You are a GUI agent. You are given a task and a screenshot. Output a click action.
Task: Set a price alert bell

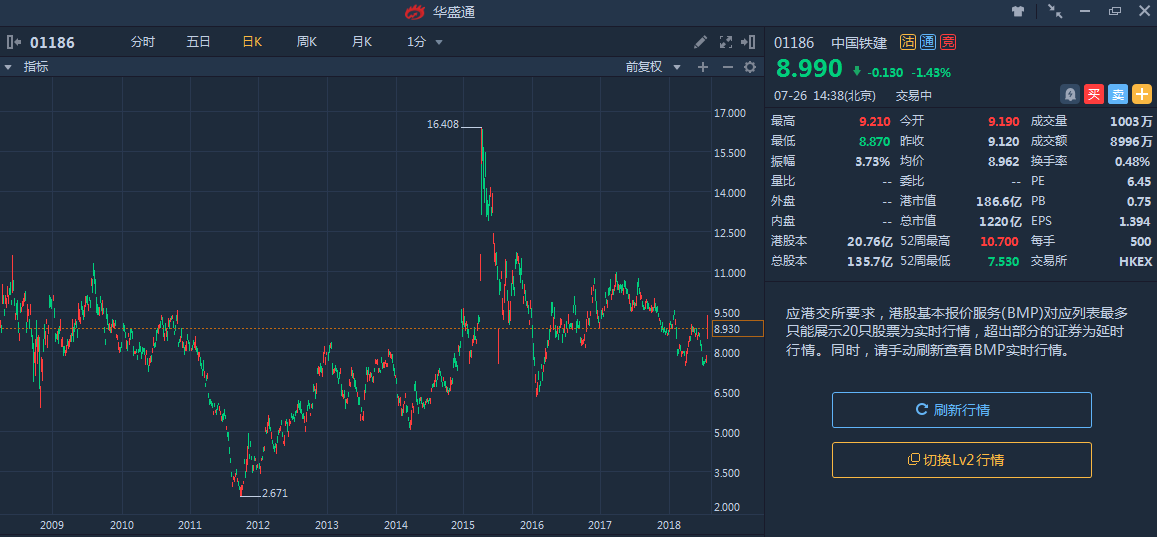click(x=1070, y=94)
